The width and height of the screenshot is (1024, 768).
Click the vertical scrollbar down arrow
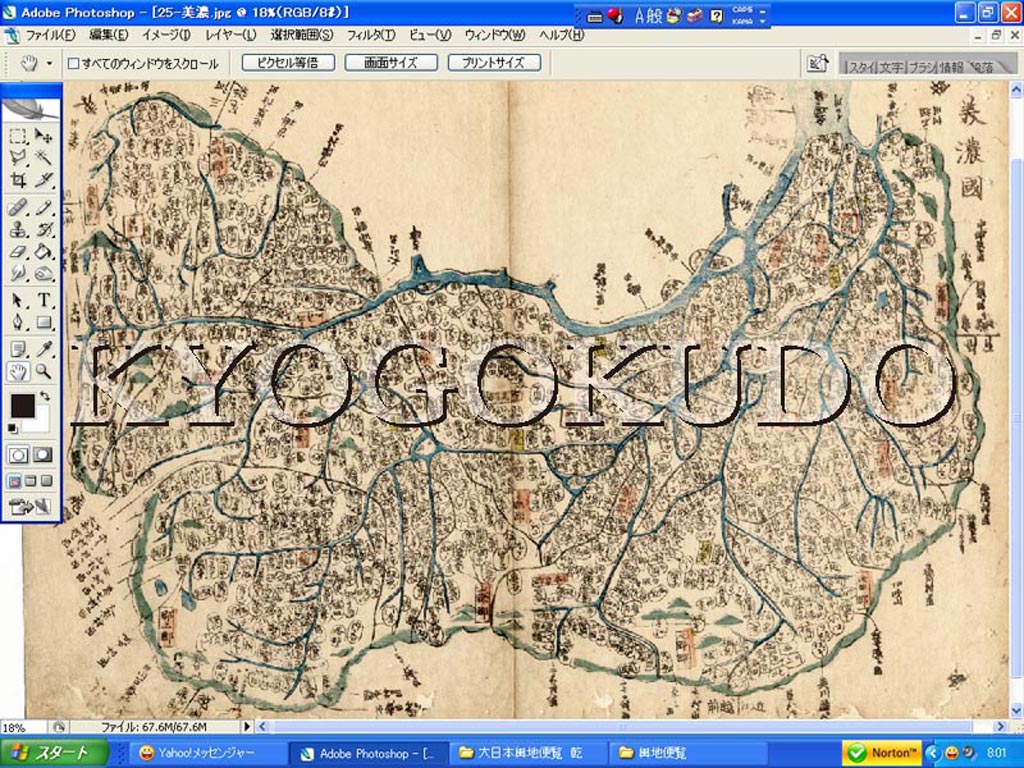point(1017,711)
